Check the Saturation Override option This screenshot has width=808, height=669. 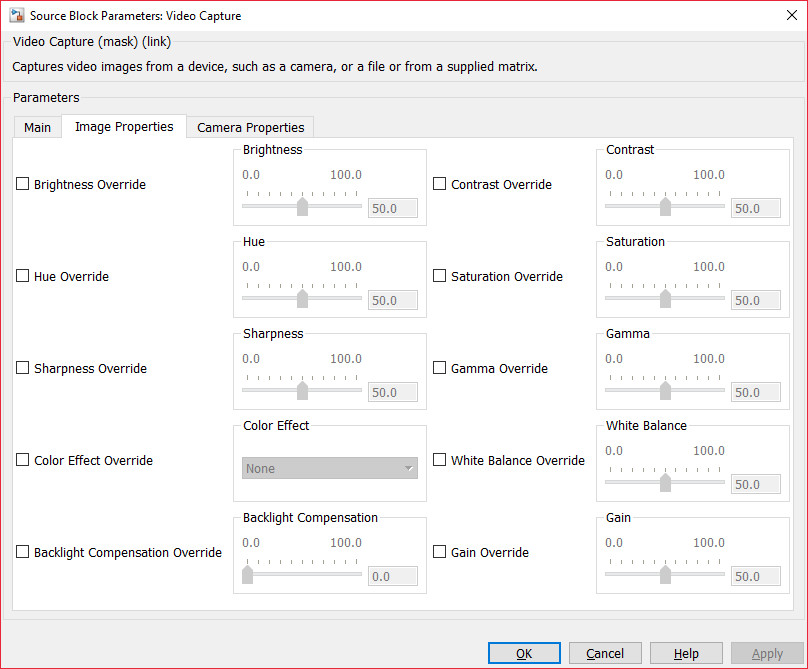pyautogui.click(x=440, y=276)
